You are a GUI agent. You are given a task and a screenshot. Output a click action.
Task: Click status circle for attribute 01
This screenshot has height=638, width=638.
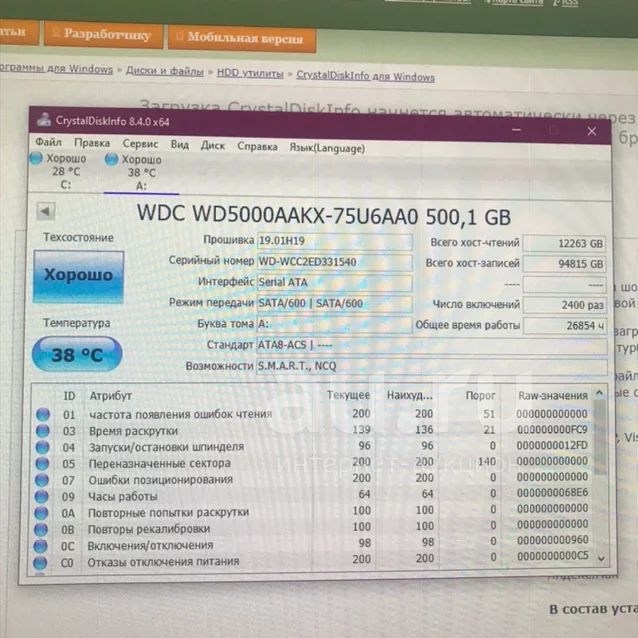43,414
